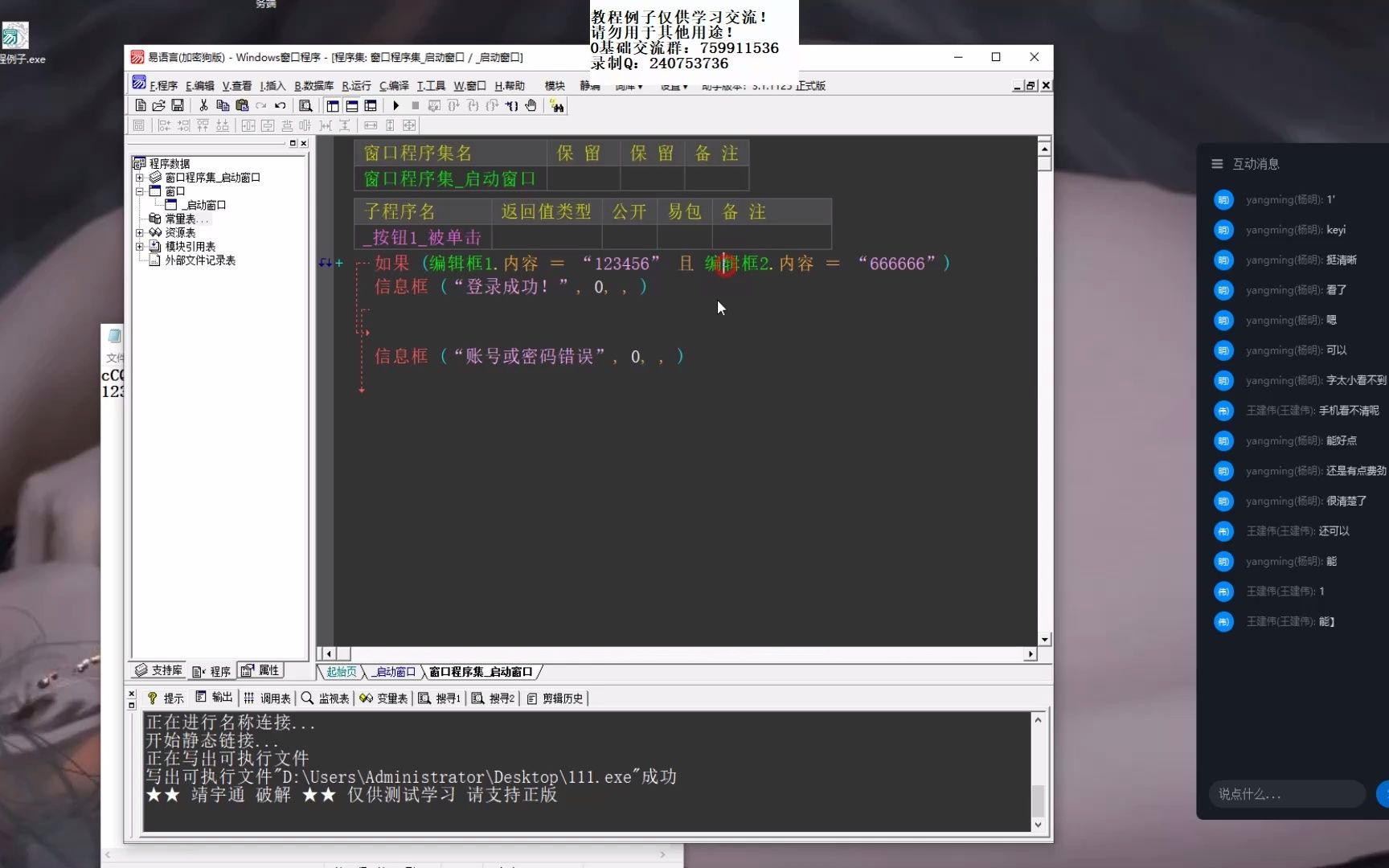Expand the 窗口程序集_启动窗口 tree node
Image resolution: width=1389 pixels, height=868 pixels.
point(139,178)
